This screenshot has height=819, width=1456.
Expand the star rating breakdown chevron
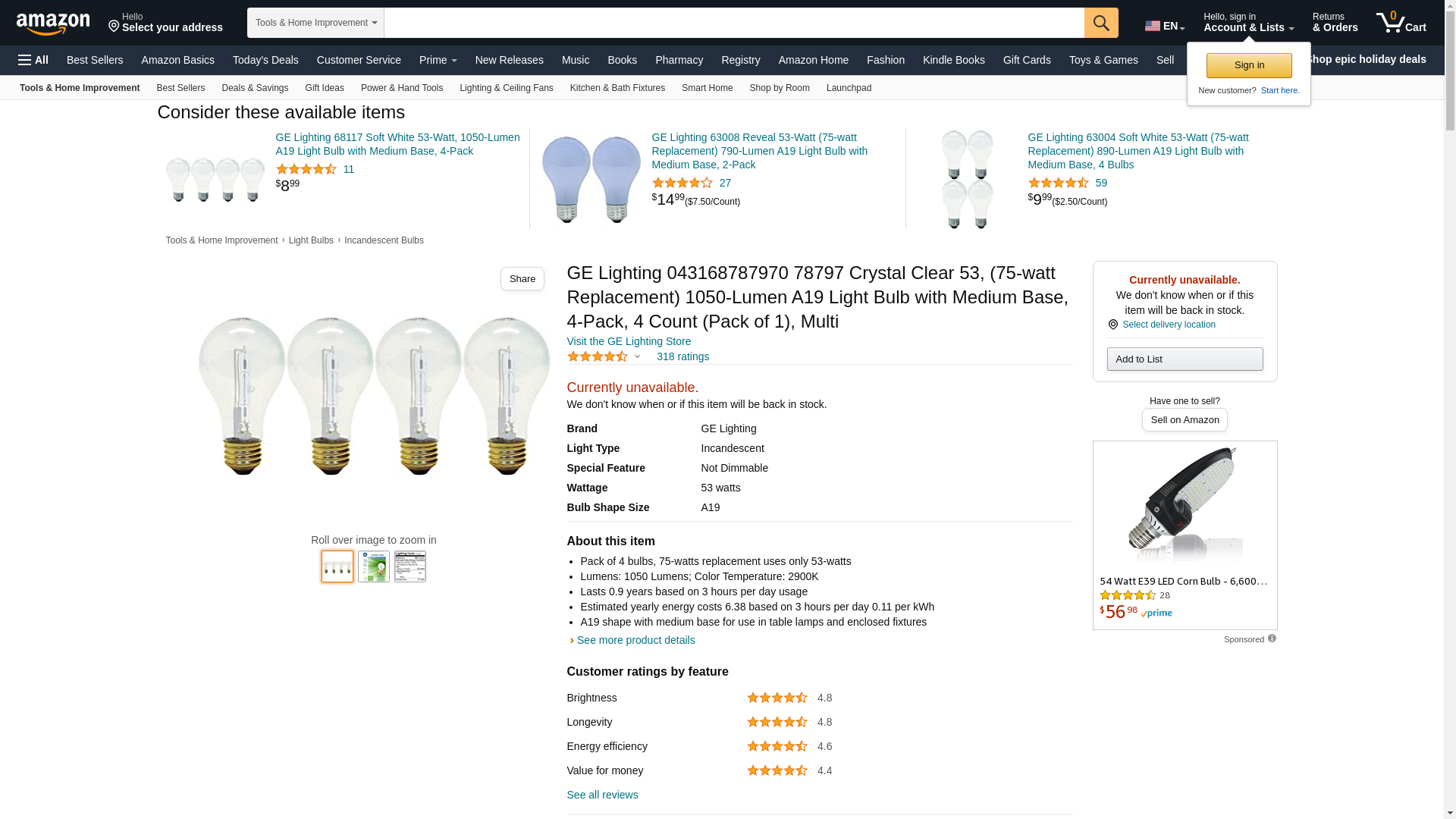pyautogui.click(x=637, y=356)
